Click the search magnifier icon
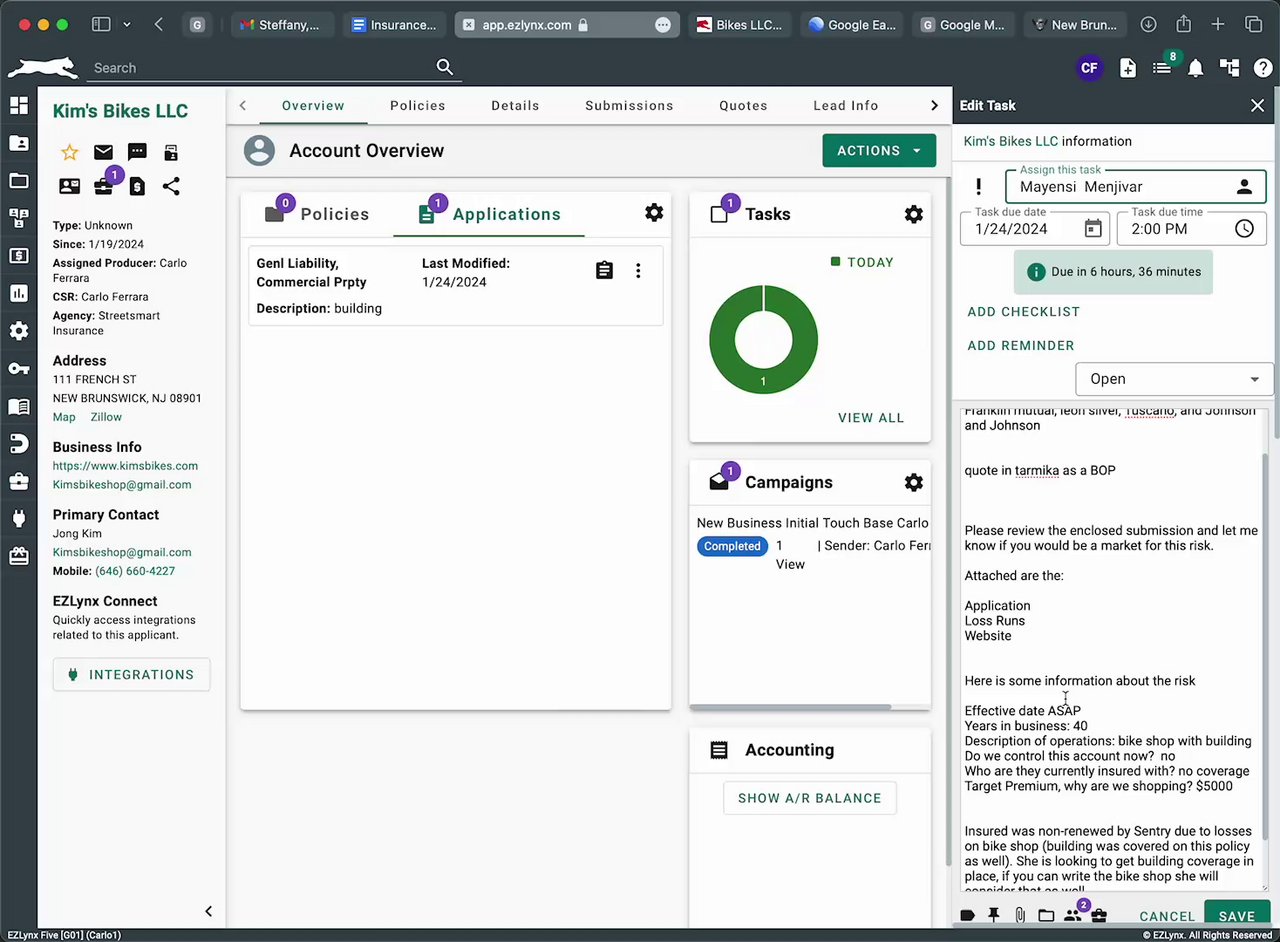The image size is (1280, 942). click(445, 67)
